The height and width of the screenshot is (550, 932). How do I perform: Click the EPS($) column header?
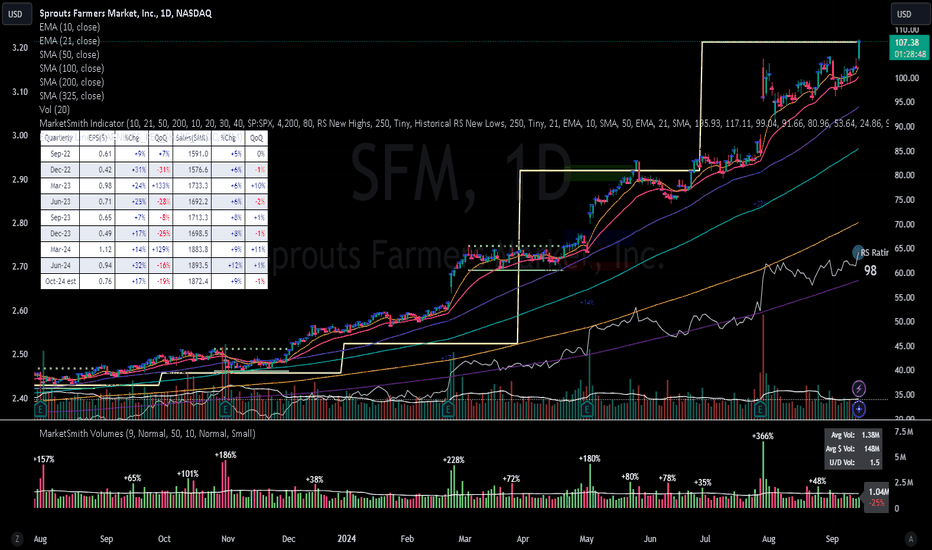(x=97, y=138)
